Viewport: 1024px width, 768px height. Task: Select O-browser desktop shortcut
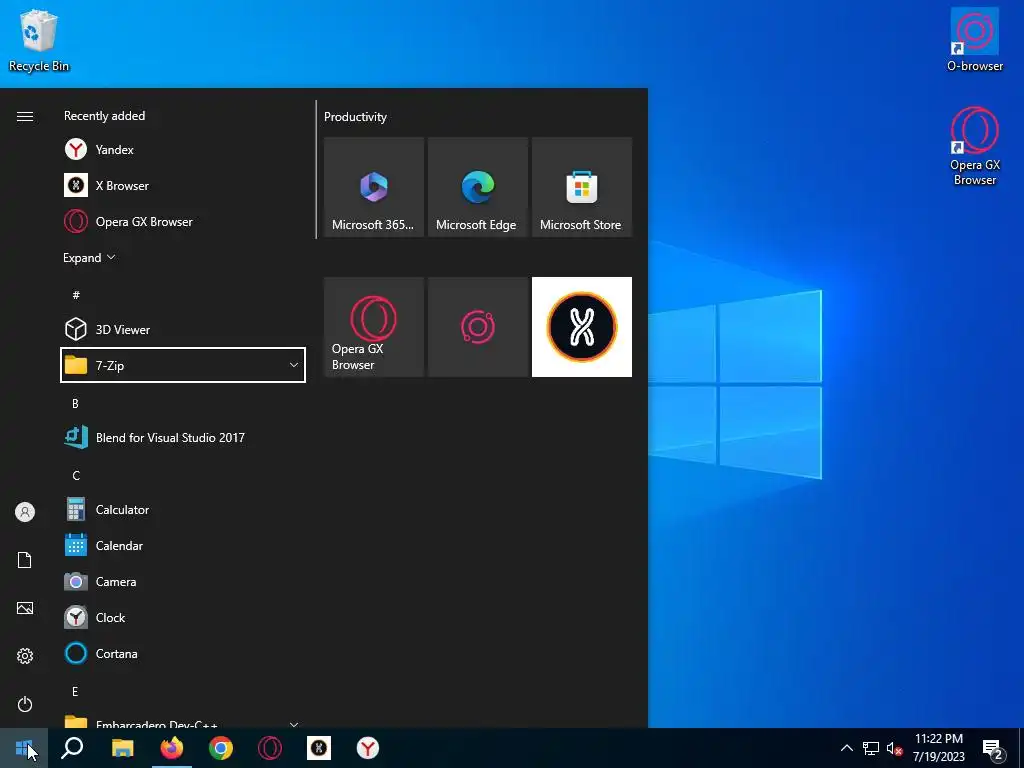click(974, 40)
